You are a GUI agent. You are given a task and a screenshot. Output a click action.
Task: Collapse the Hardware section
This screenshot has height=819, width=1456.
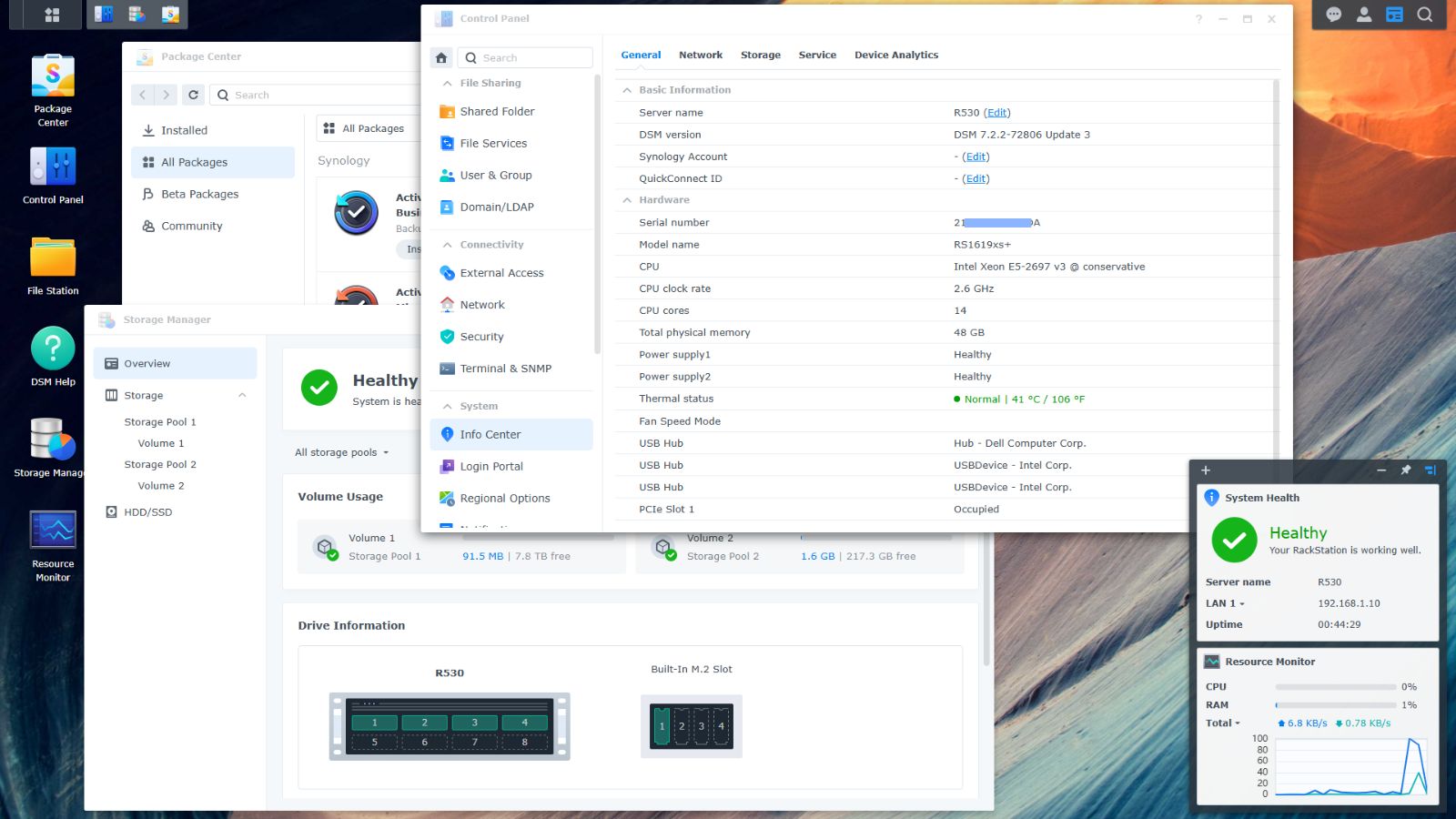pos(627,200)
